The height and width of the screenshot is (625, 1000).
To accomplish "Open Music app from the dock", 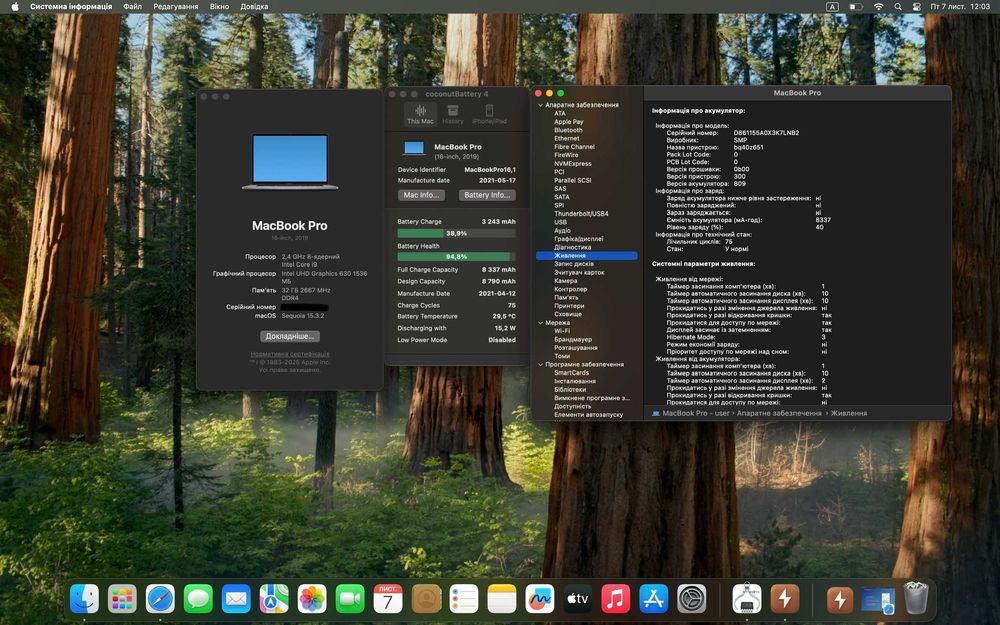I will click(x=615, y=599).
